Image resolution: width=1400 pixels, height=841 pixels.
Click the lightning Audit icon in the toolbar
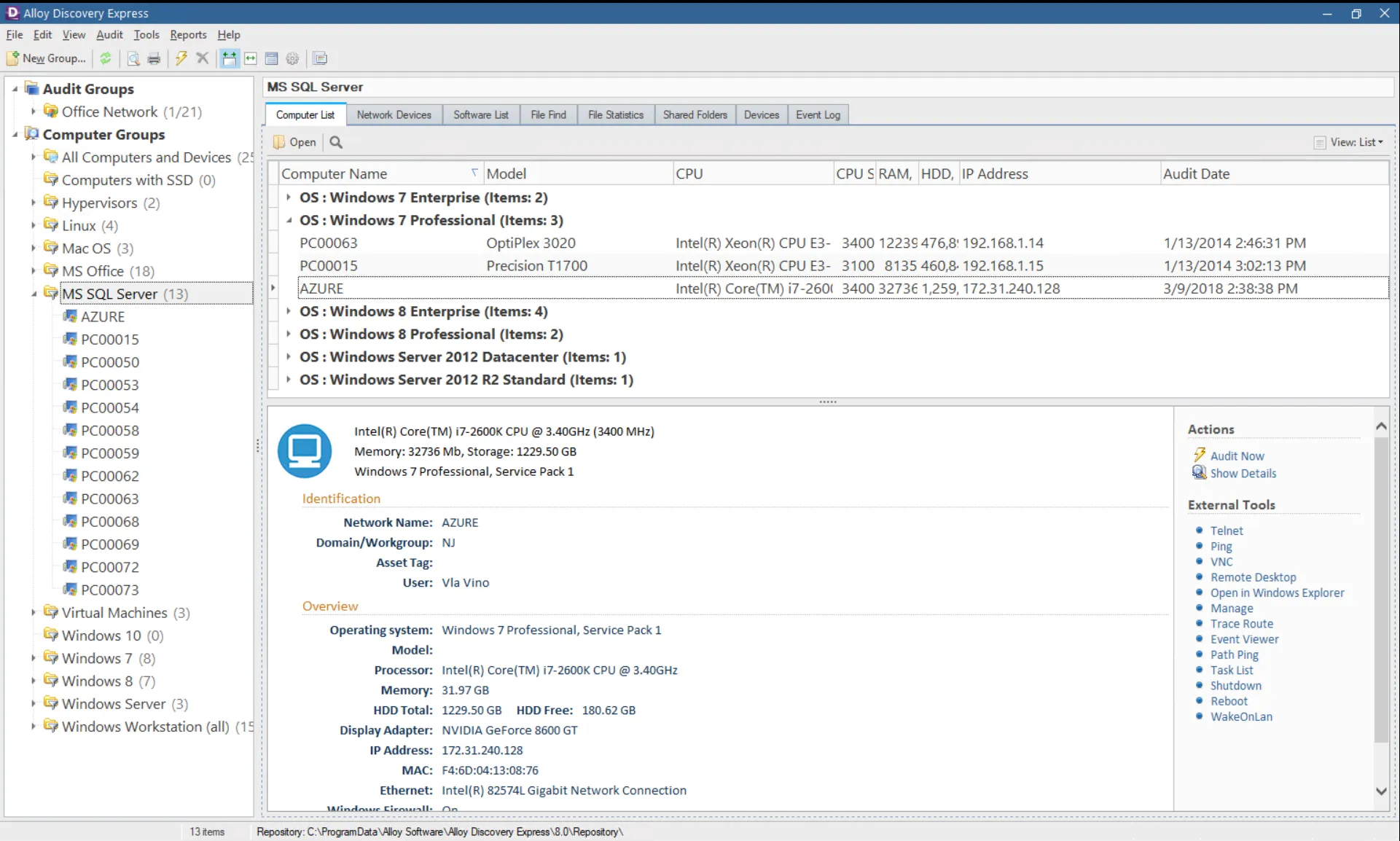coord(181,58)
